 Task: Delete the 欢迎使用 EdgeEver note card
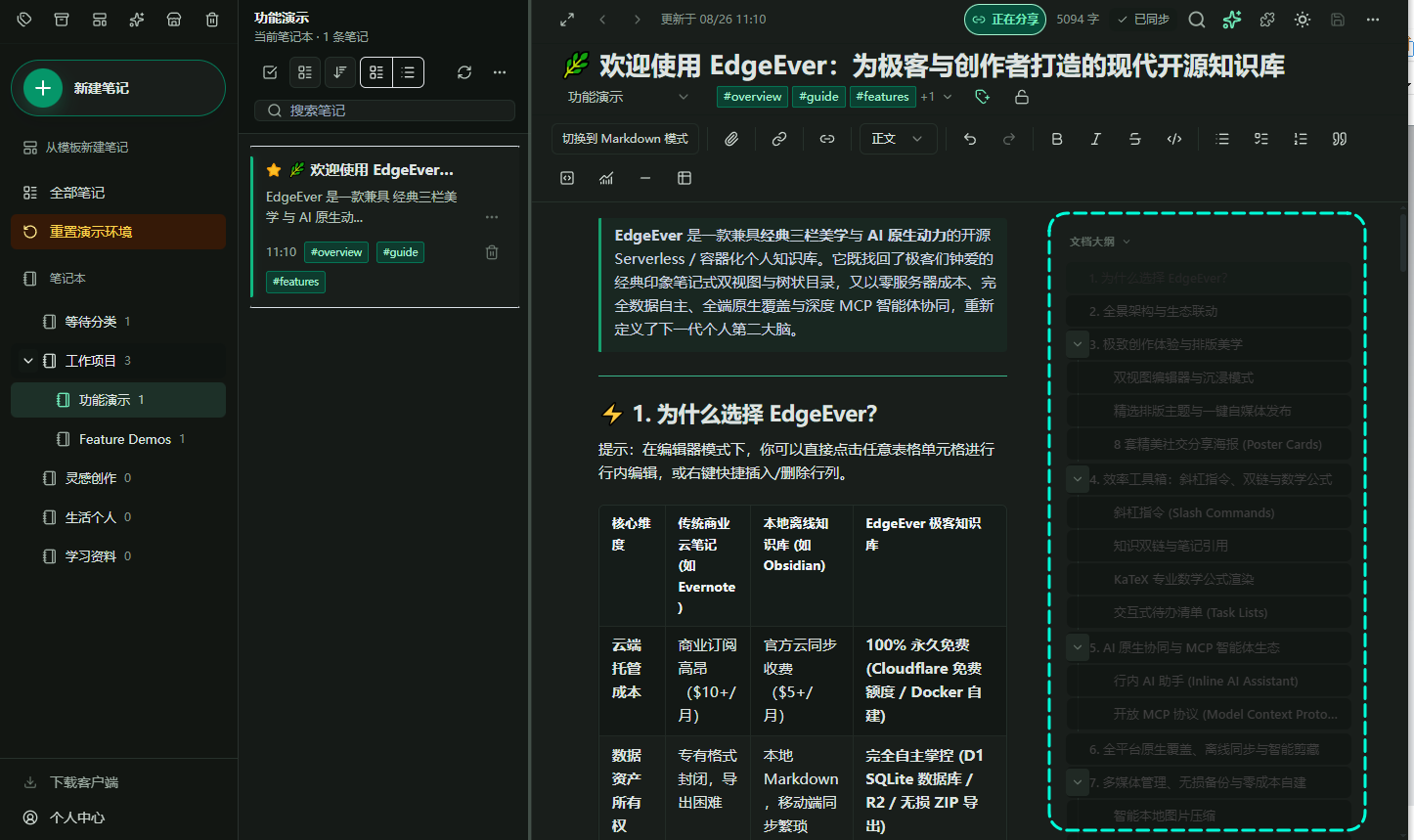click(x=492, y=252)
